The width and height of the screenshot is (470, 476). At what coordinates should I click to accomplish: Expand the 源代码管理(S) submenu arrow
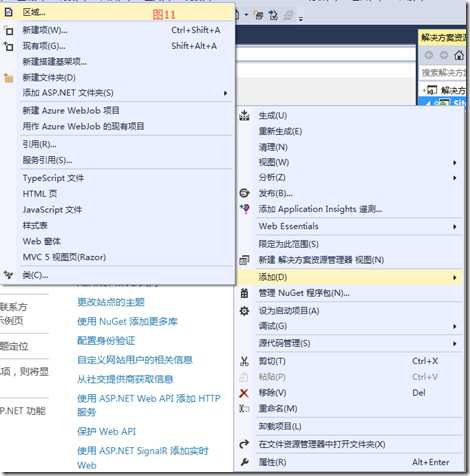(455, 344)
